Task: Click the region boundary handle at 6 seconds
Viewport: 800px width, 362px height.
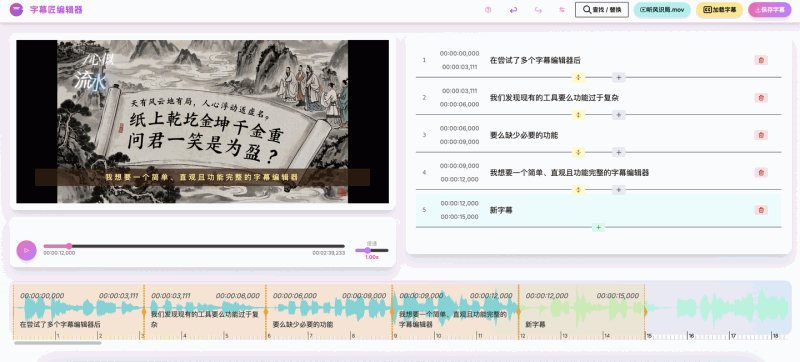Action: 265,312
